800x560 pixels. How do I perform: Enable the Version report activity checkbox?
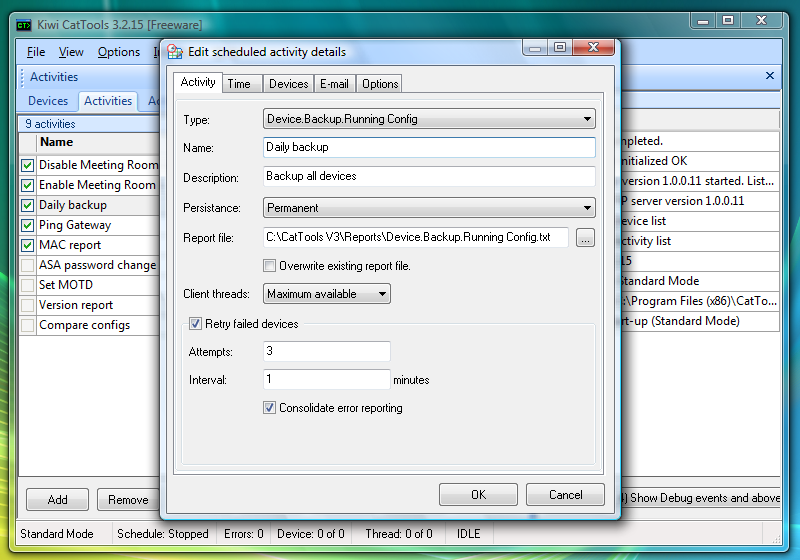click(28, 305)
